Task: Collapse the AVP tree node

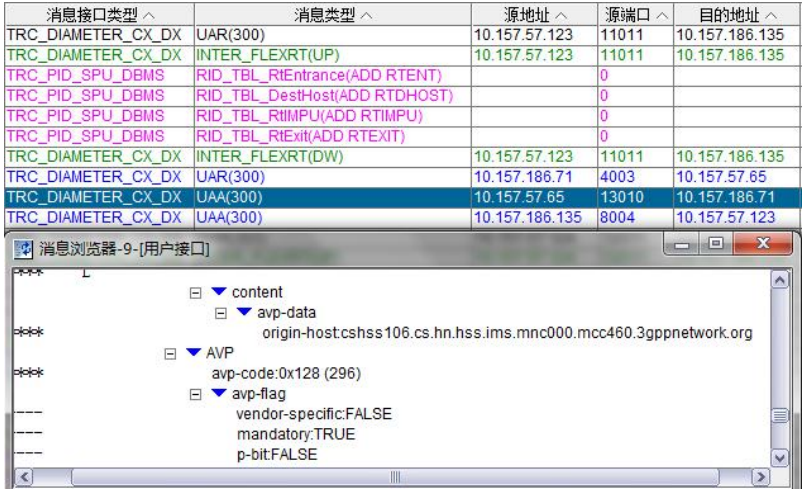Action: click(170, 353)
